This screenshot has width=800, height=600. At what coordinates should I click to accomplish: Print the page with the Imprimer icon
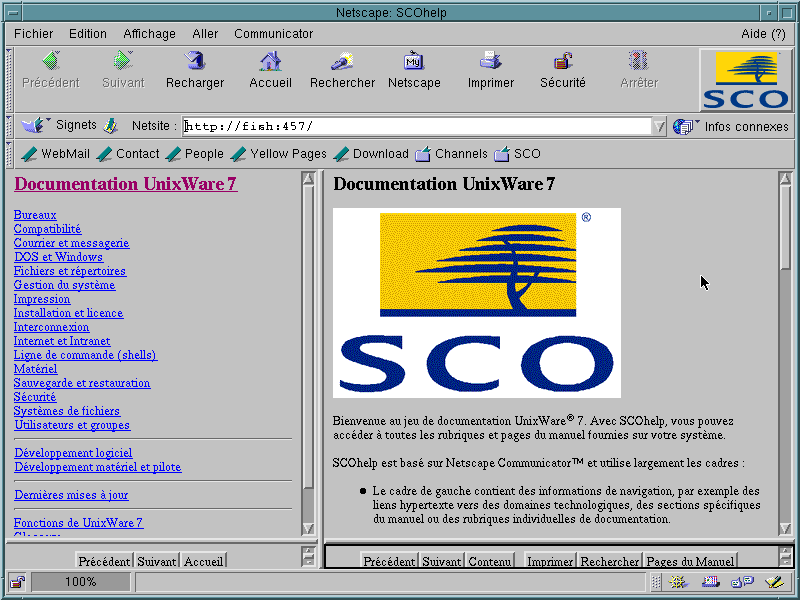[x=491, y=61]
